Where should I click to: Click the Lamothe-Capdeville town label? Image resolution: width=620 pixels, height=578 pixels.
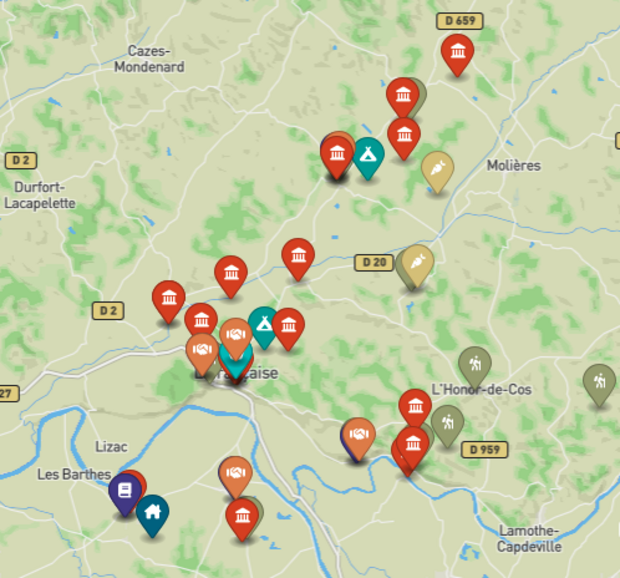529,538
